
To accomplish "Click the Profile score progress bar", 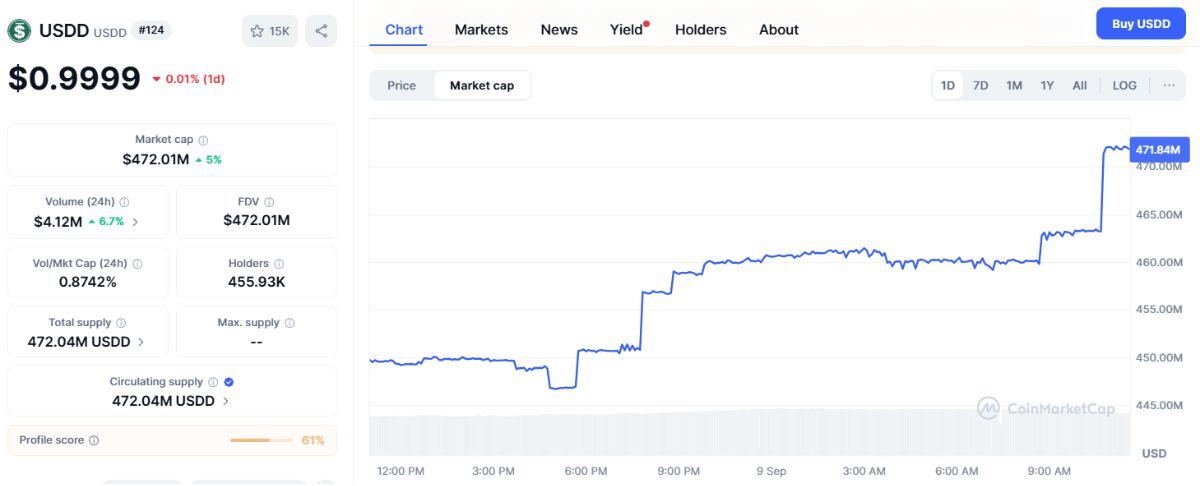I will pos(261,440).
